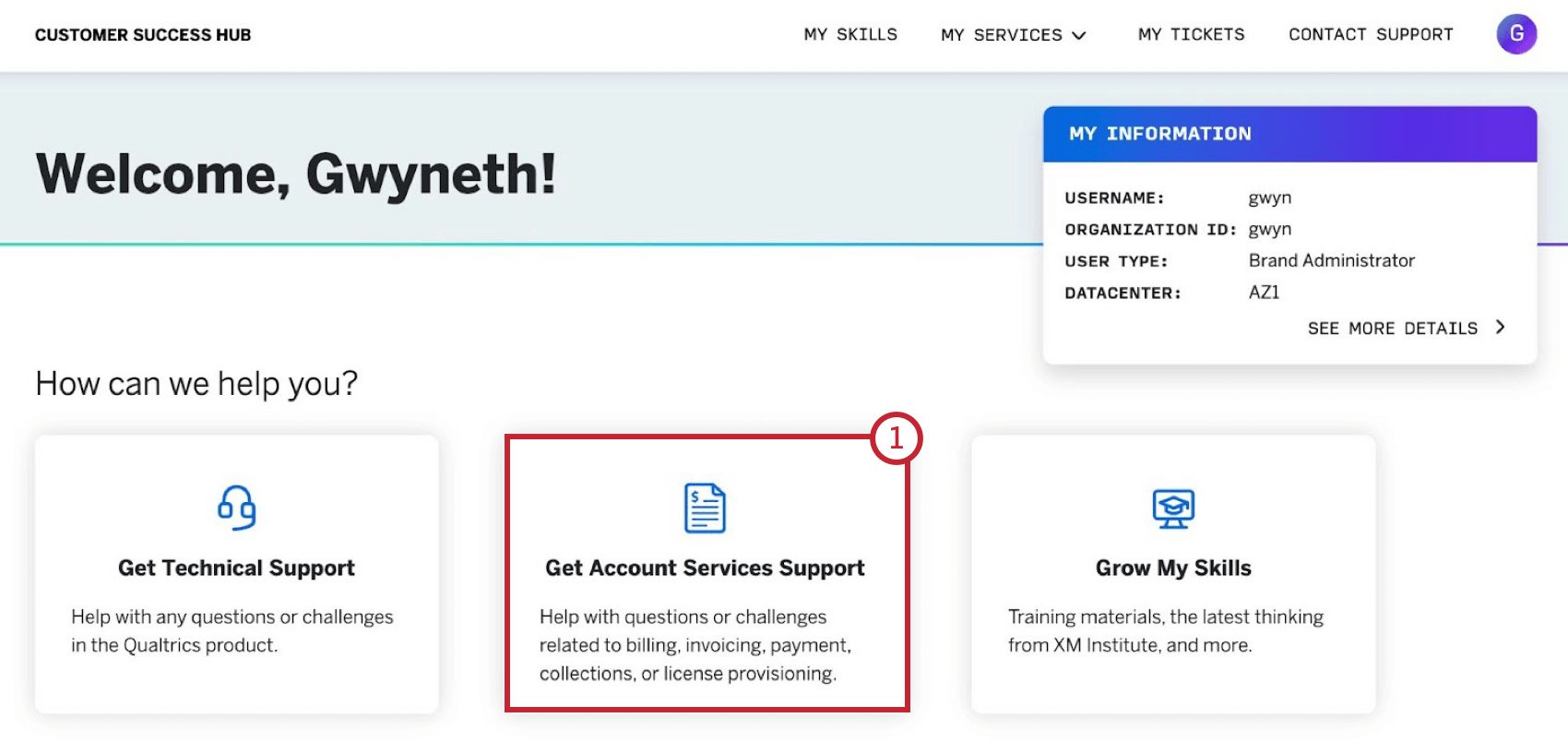Click the numbered red marker 1
The height and width of the screenshot is (742, 1568).
click(x=898, y=438)
